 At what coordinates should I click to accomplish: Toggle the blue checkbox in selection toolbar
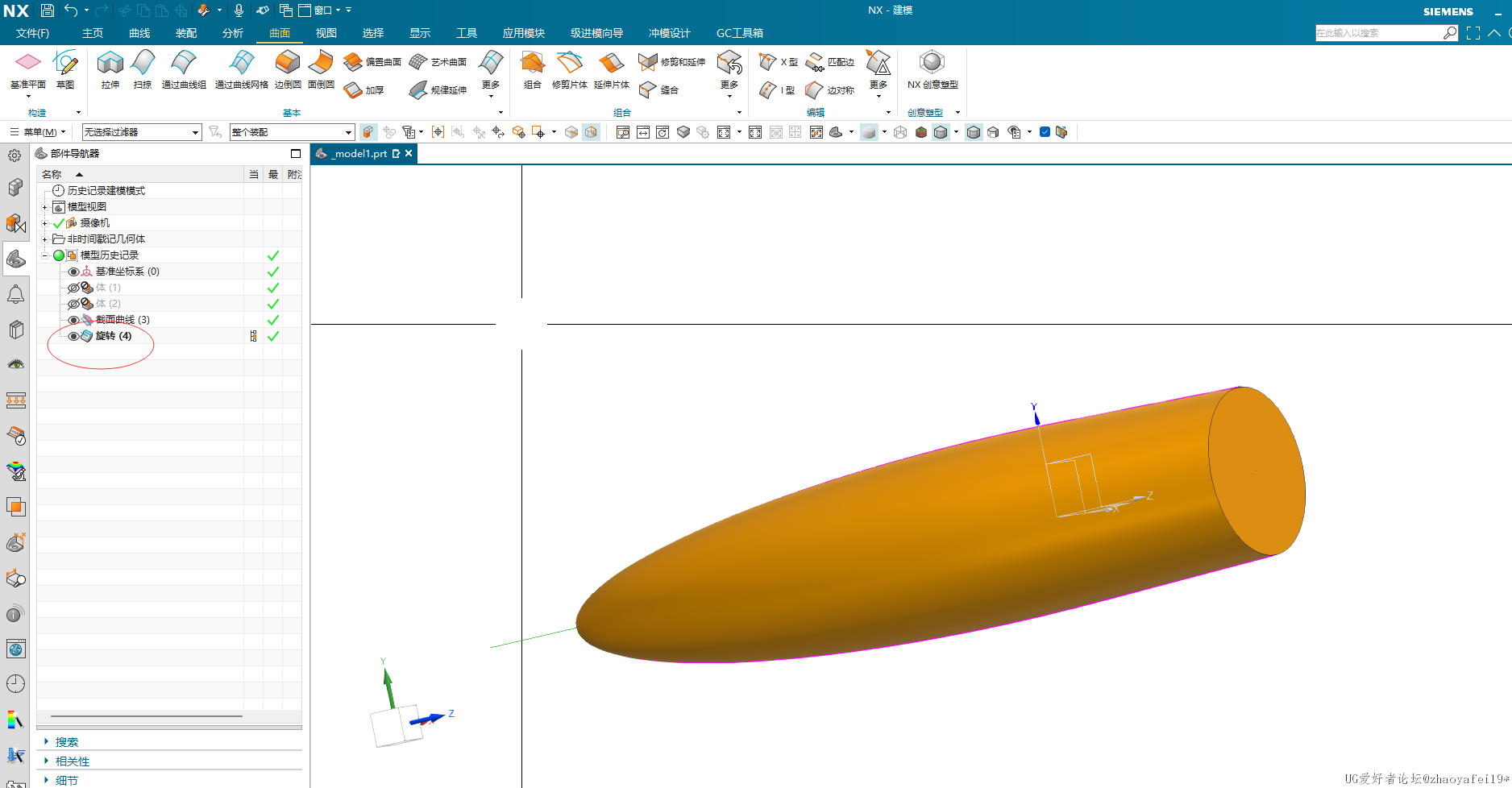tap(1045, 132)
